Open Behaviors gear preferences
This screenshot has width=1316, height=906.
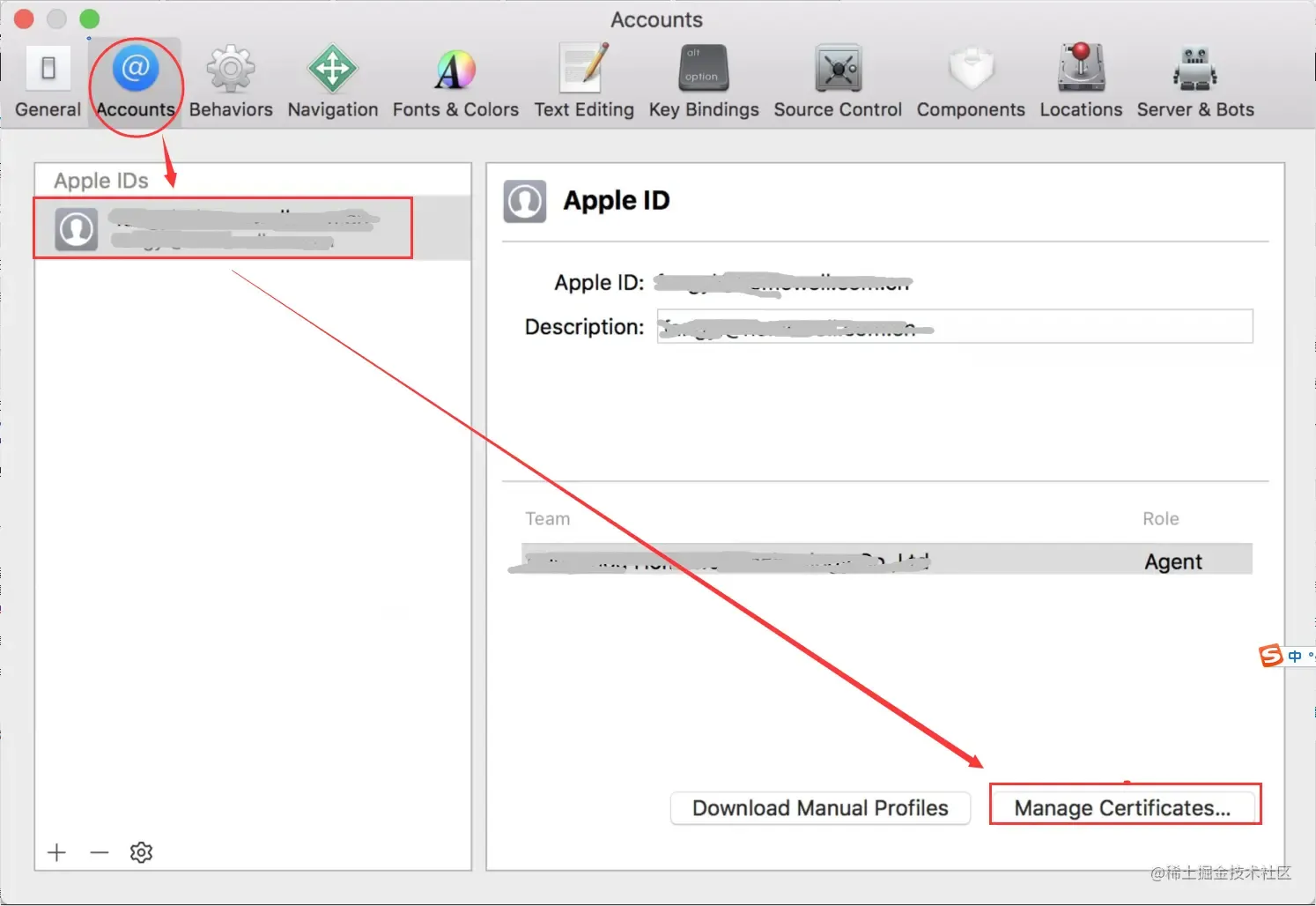(231, 82)
